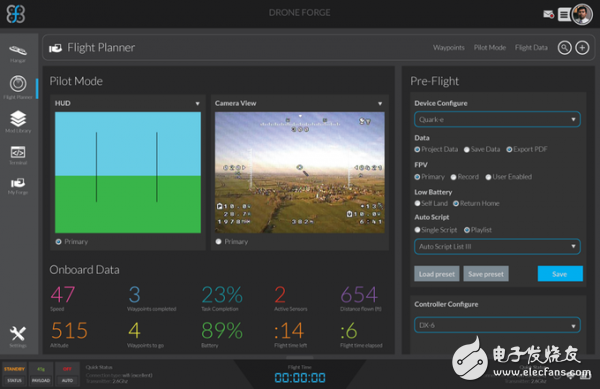Go to Flight Data tab
The height and width of the screenshot is (389, 600).
pyautogui.click(x=531, y=48)
